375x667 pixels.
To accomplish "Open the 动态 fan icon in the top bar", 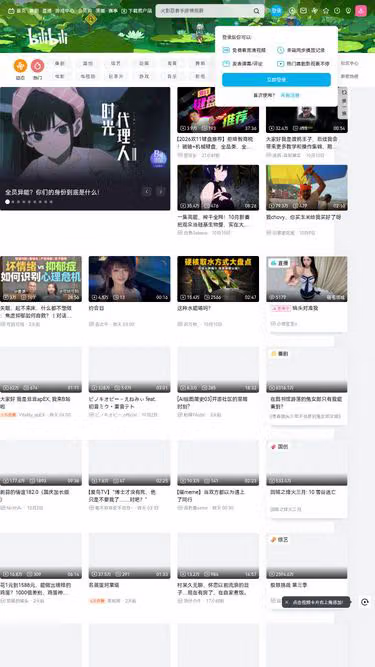I will point(315,11).
